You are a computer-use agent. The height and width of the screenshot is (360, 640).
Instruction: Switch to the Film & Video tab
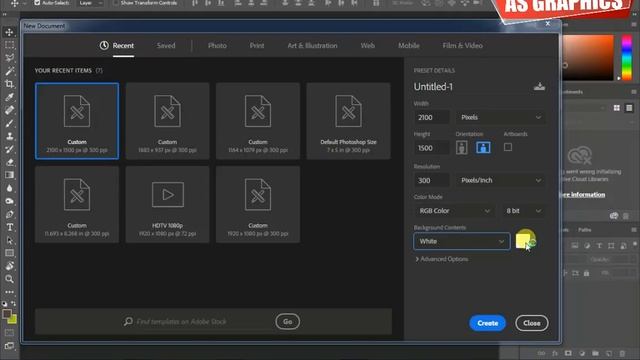[x=462, y=45]
